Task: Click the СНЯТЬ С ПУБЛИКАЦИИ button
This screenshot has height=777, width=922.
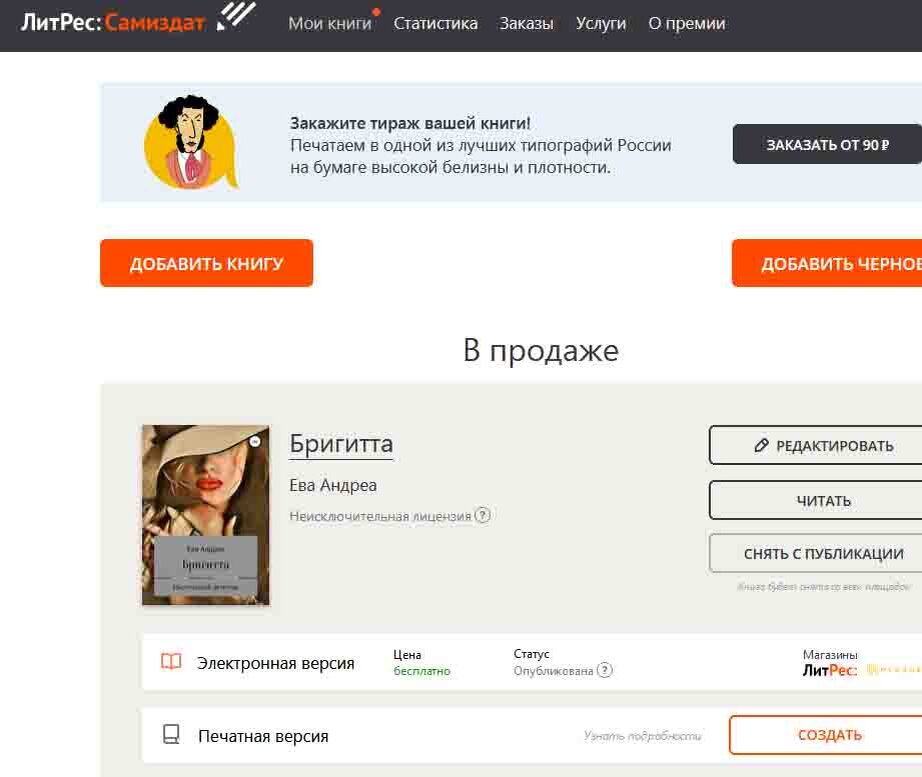Action: click(x=816, y=553)
